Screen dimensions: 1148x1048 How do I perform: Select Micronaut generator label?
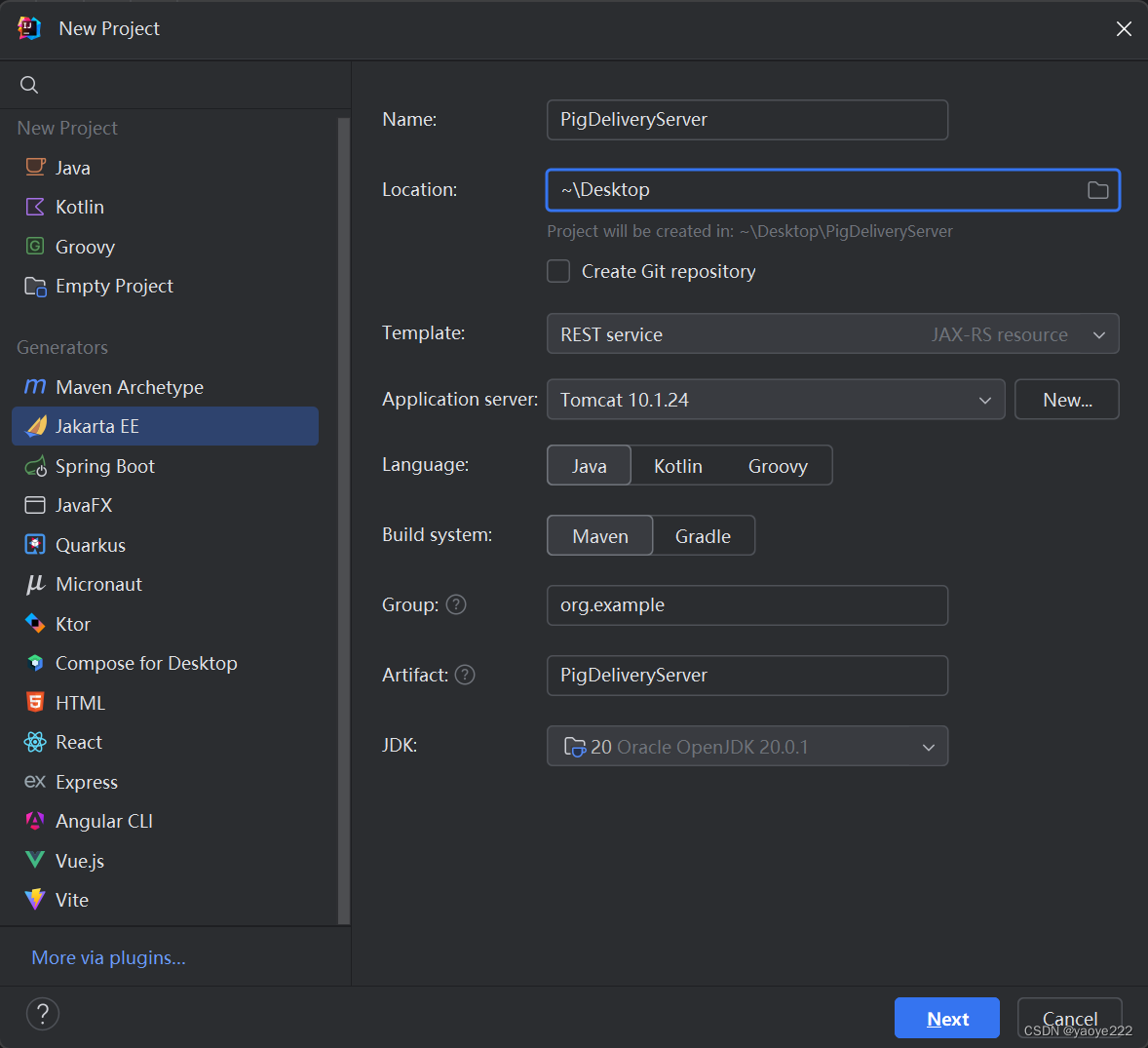[x=98, y=584]
